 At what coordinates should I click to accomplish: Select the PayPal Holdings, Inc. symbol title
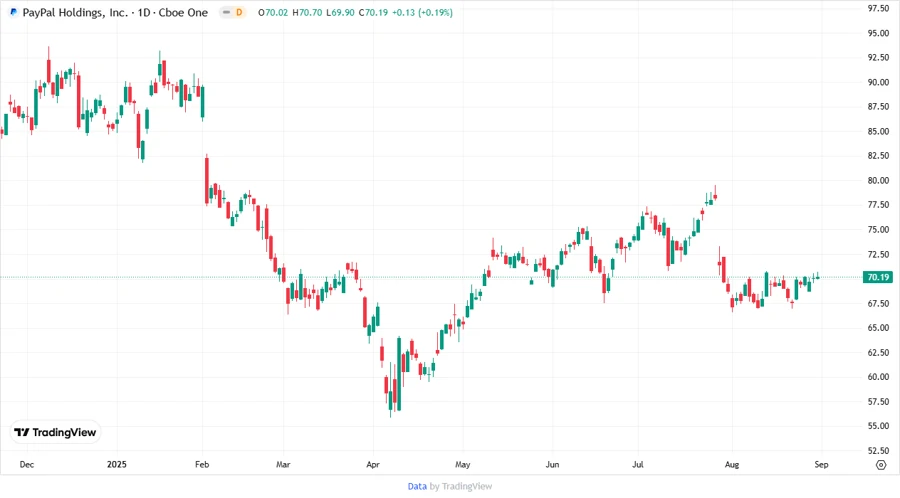click(x=75, y=12)
